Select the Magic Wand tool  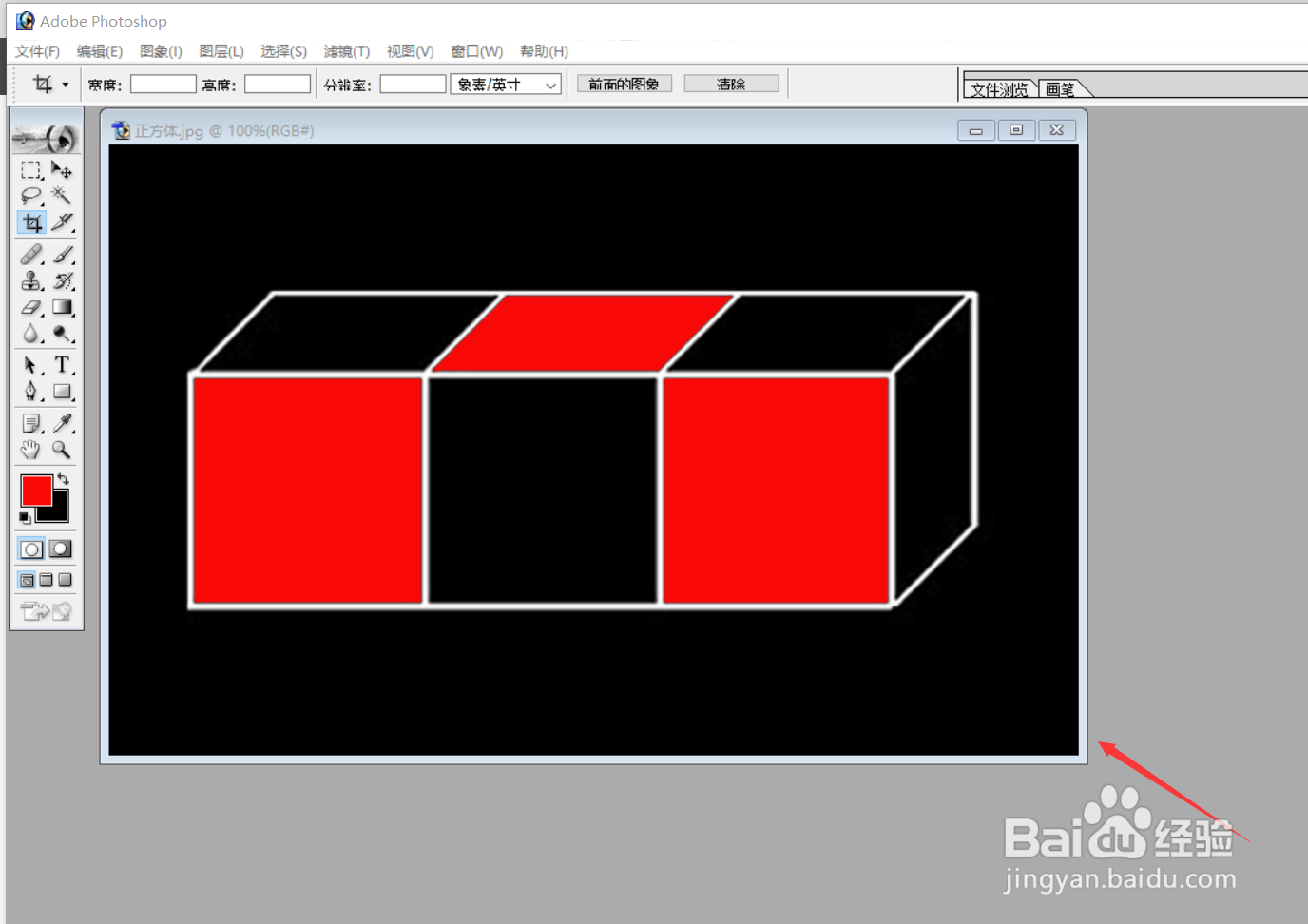tap(62, 196)
